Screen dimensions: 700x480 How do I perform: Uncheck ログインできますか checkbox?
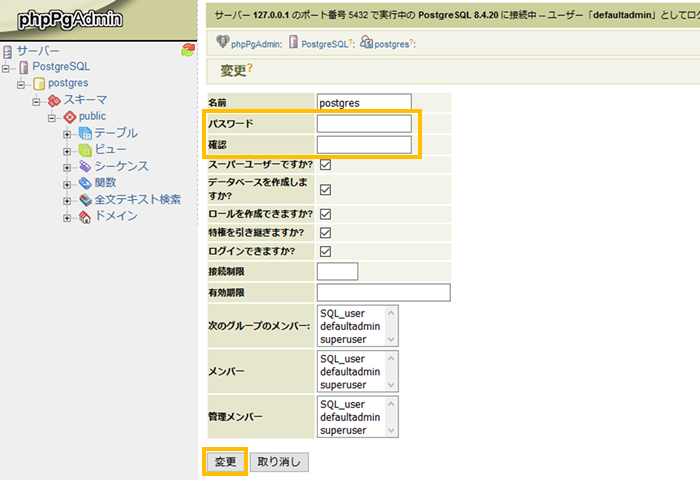tap(325, 251)
